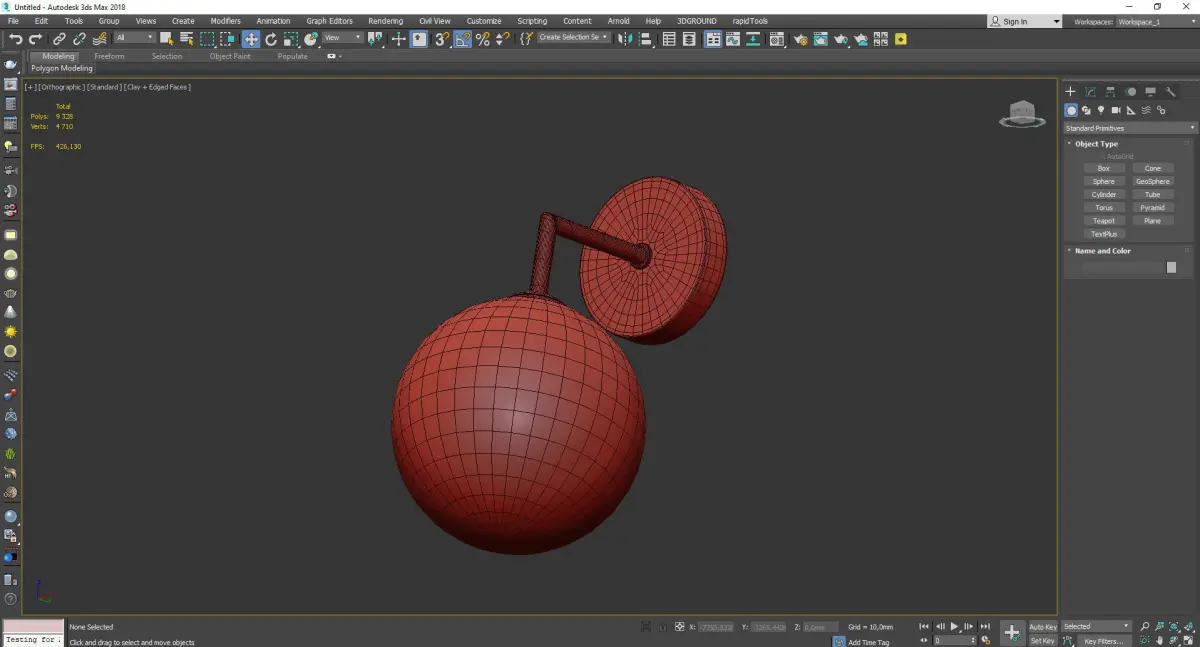Open the Standard Primitives category dropdown
The image size is (1200, 647).
point(1130,128)
